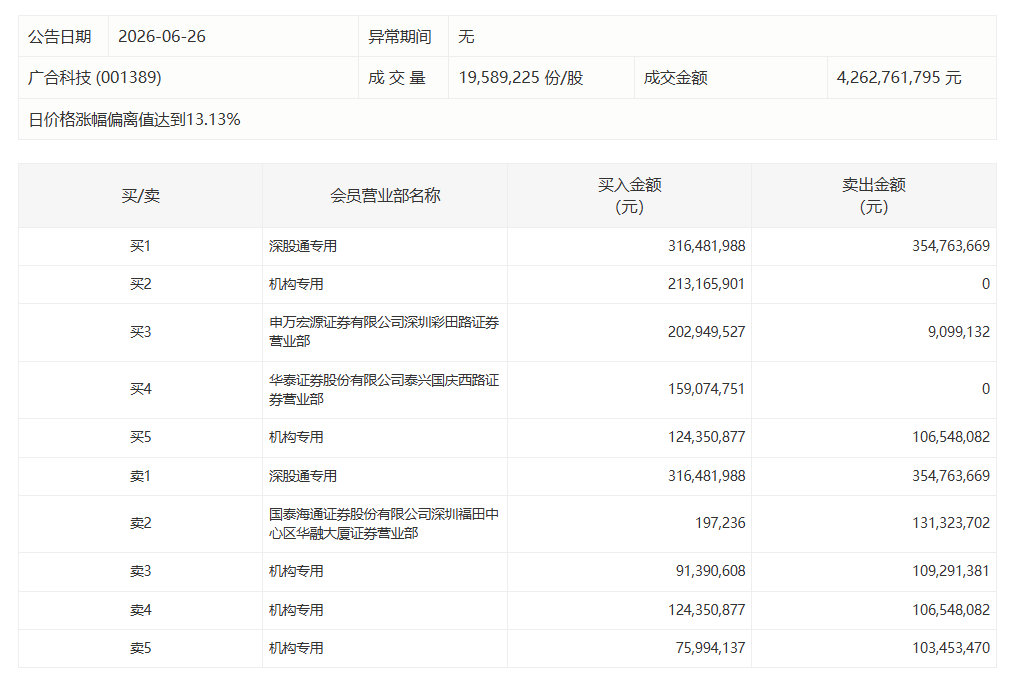Select the sell amount 103,453,470
1015x690 pixels.
click(x=951, y=649)
